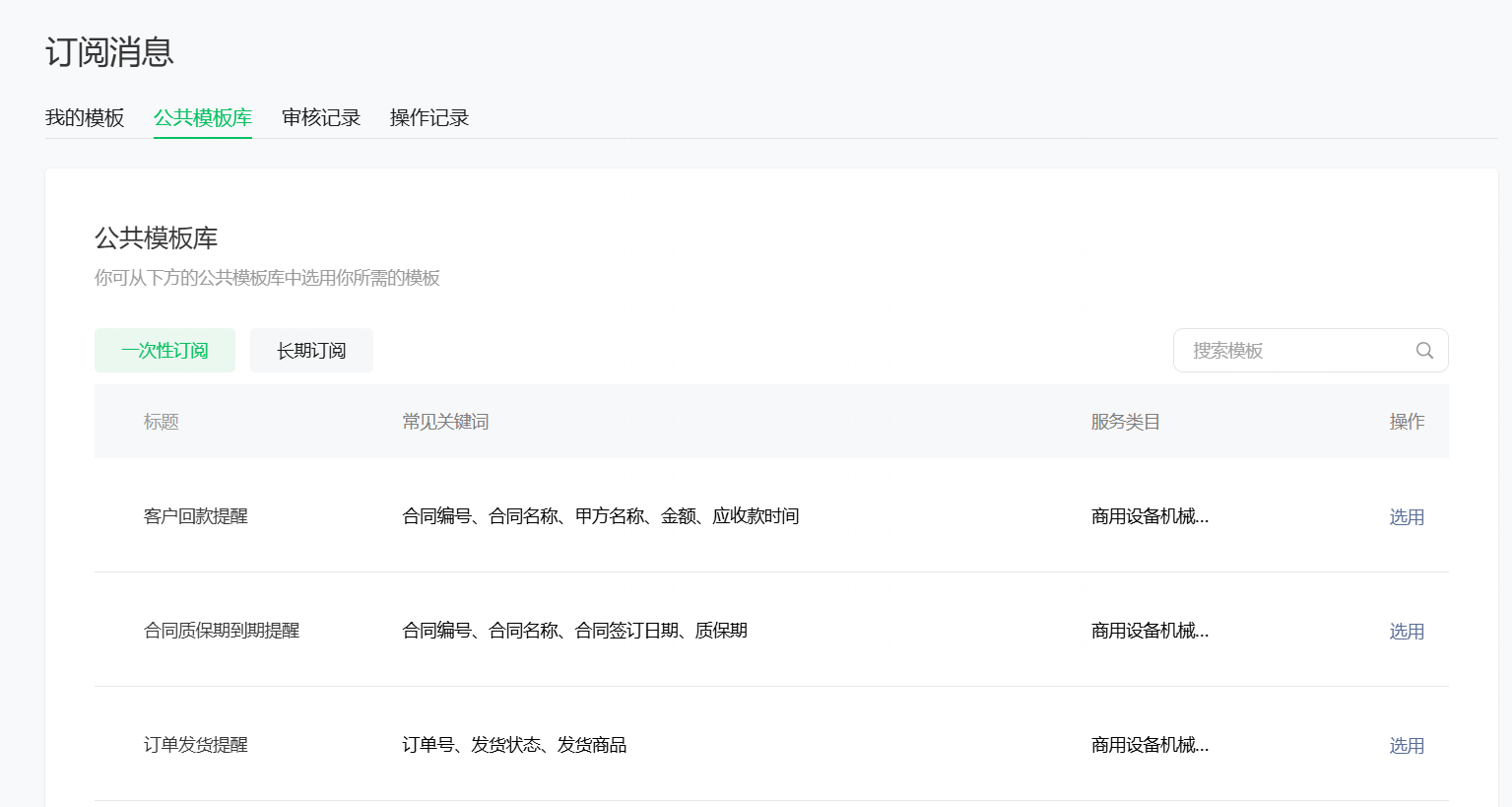Click the 搜索模板 input field
Screen dimensions: 1512x807
coord(1281,350)
